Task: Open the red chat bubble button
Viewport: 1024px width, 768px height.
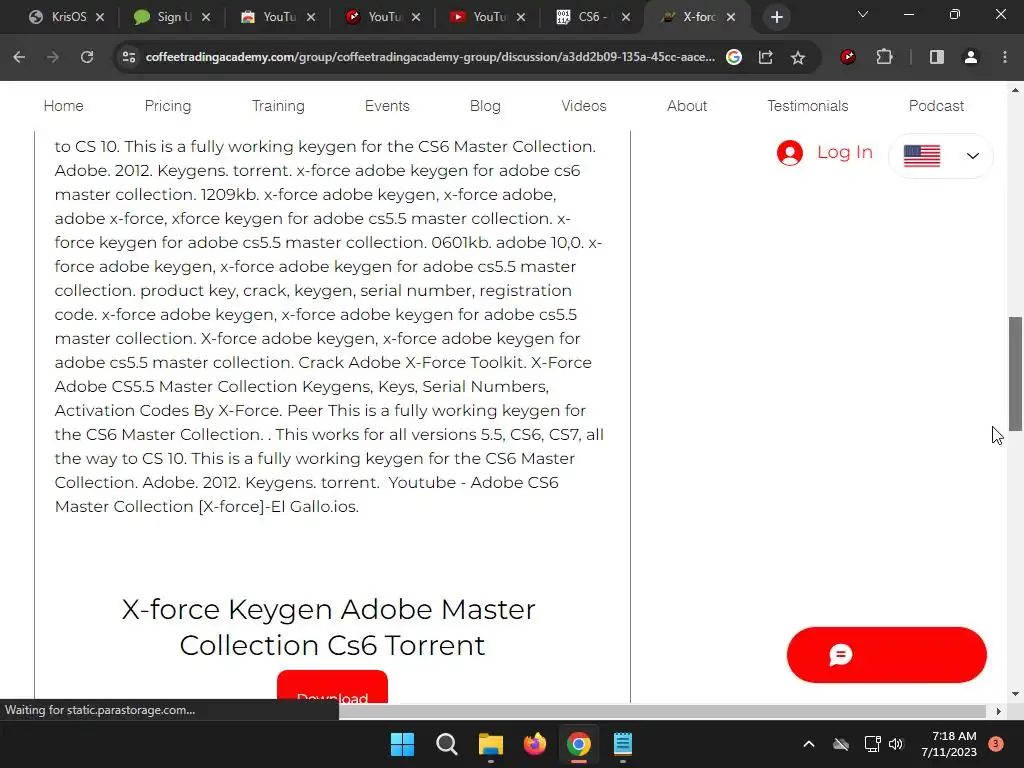Action: (886, 655)
